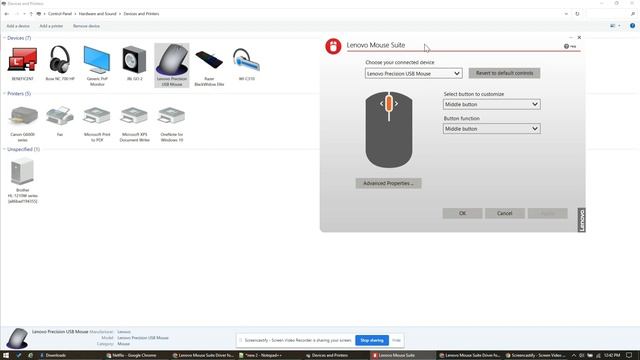This screenshot has height=360, width=640.
Task: Click Remove device in the command bar
Action: (86, 26)
